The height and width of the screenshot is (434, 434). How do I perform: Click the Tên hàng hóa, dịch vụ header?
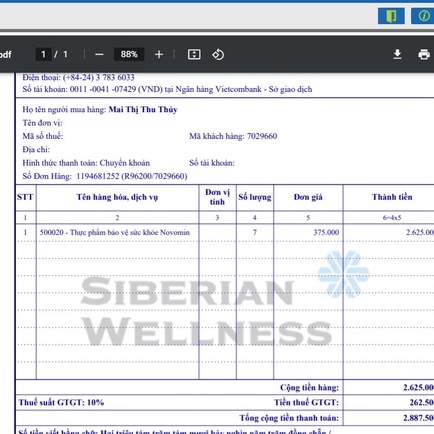[x=117, y=197]
